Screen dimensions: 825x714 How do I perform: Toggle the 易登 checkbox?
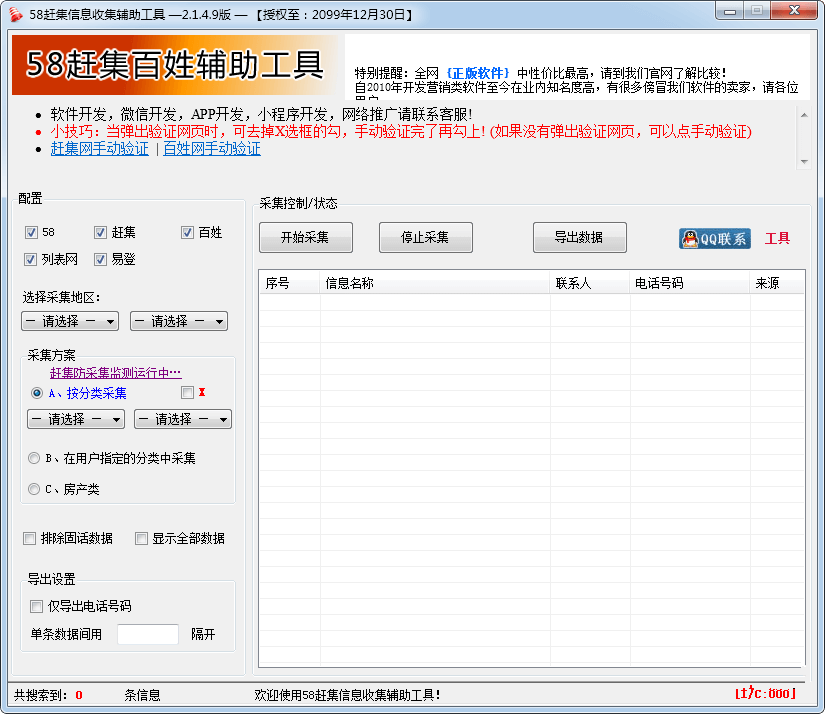pos(100,259)
